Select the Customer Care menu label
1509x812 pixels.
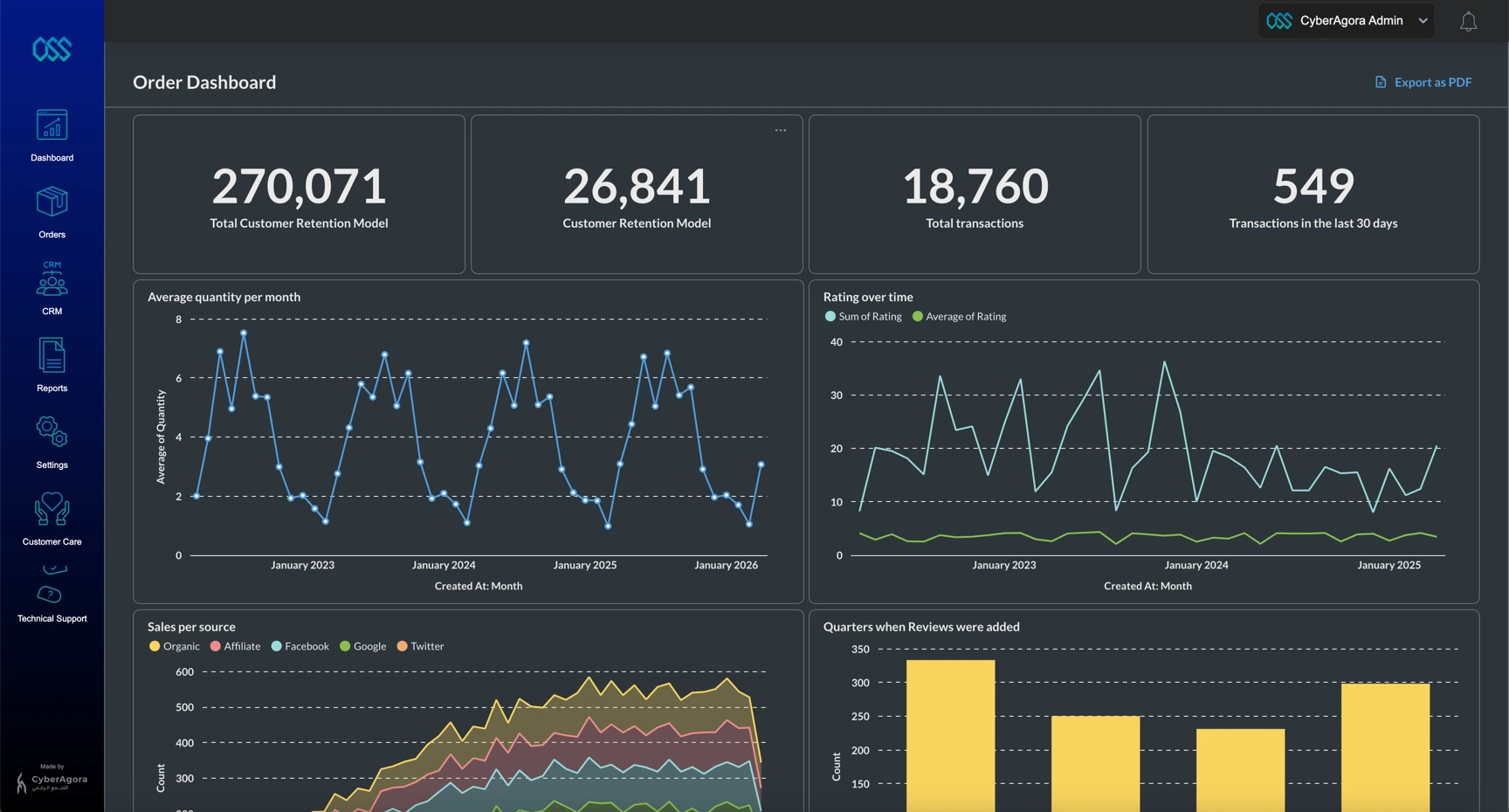coord(52,542)
